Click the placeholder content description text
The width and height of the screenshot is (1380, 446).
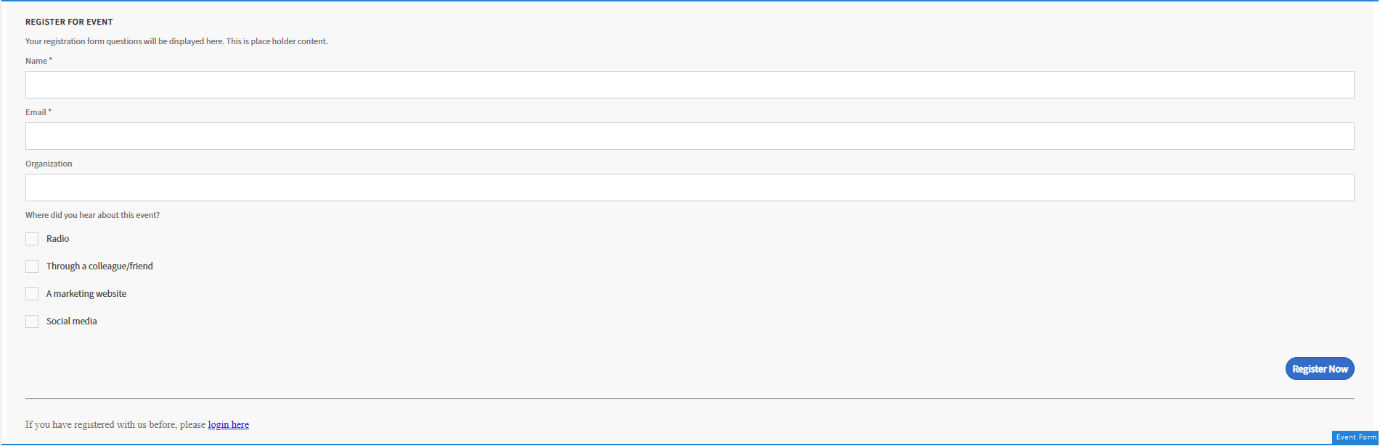(176, 42)
